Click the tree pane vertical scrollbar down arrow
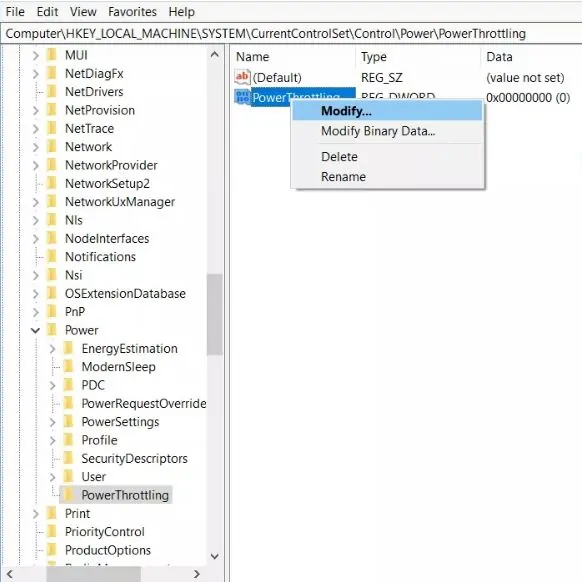Viewport: 582px width, 582px height. 215,556
